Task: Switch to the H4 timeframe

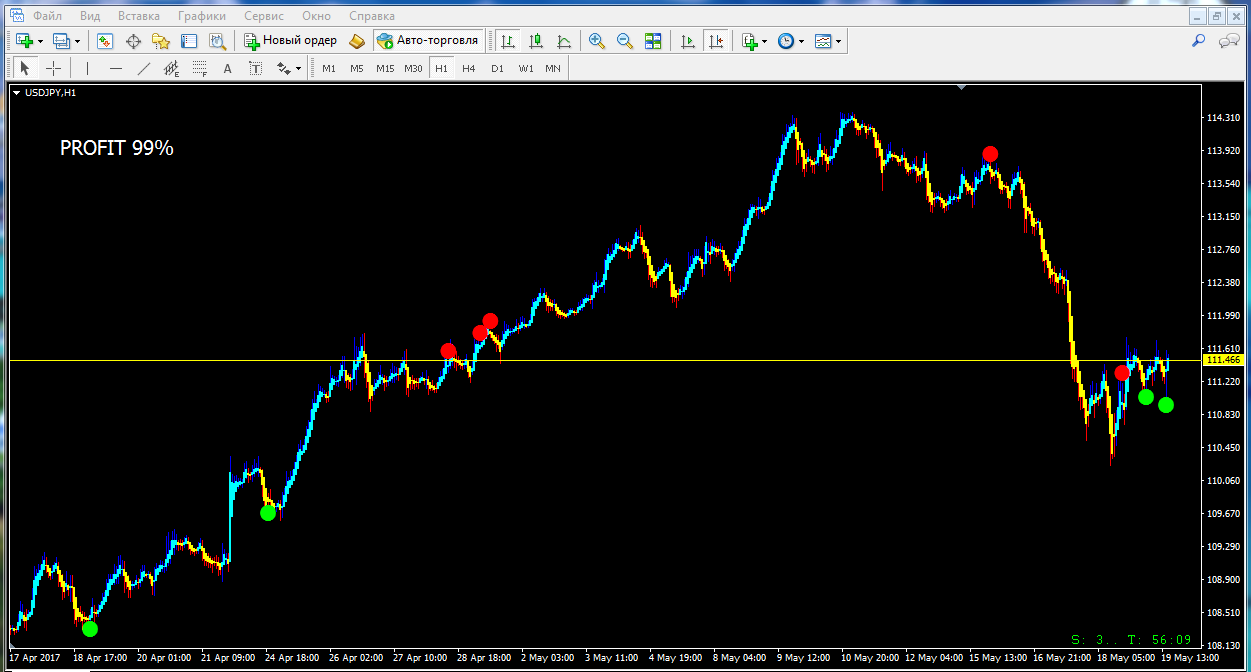Action: click(469, 68)
